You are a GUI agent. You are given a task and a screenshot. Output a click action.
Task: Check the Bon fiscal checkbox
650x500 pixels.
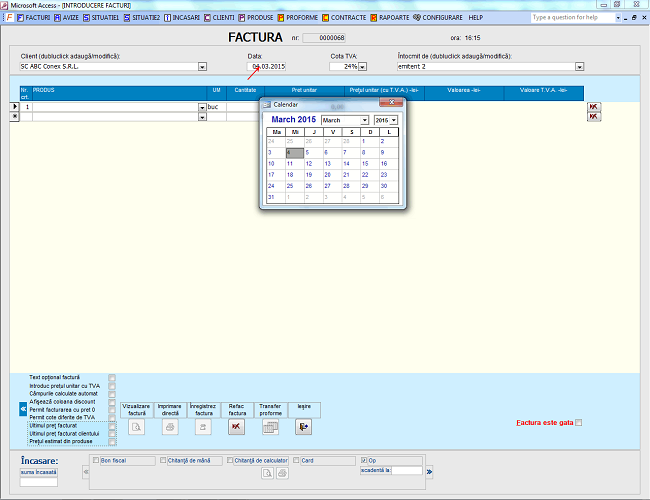tap(96, 460)
